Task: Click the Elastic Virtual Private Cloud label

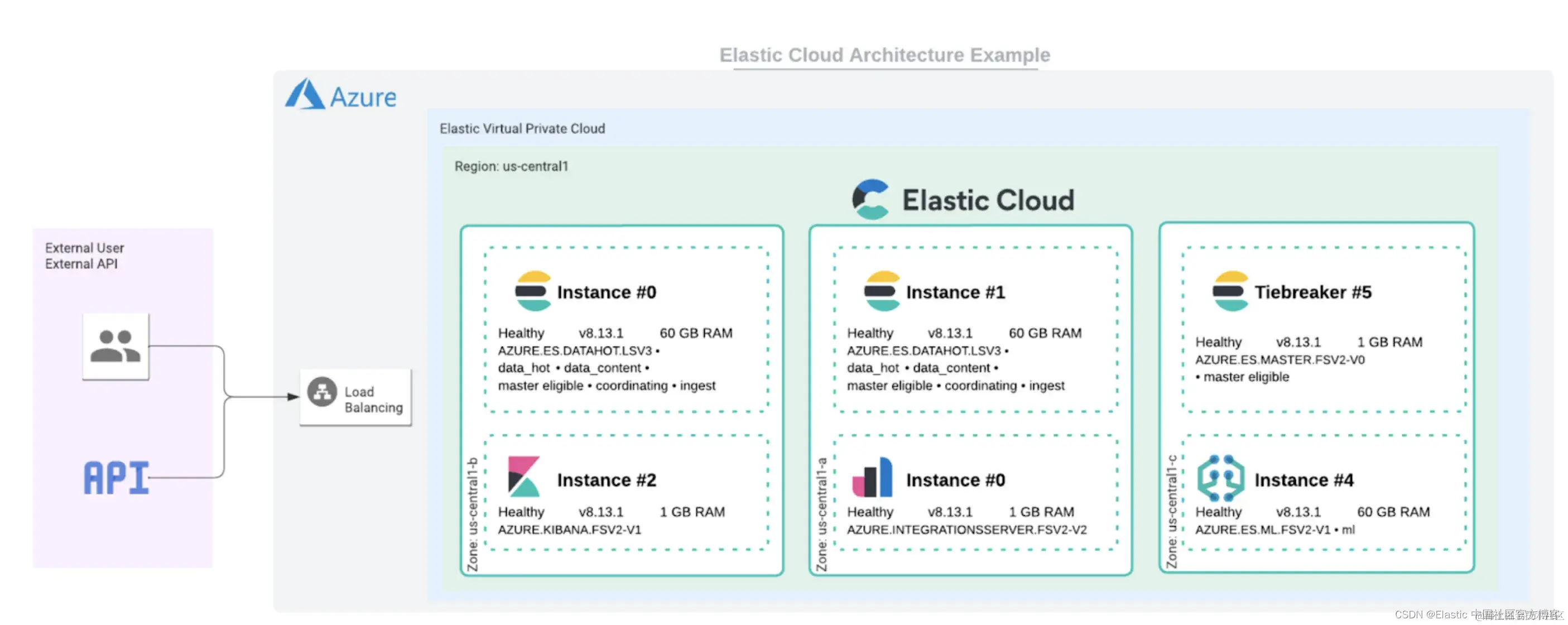Action: (x=522, y=128)
